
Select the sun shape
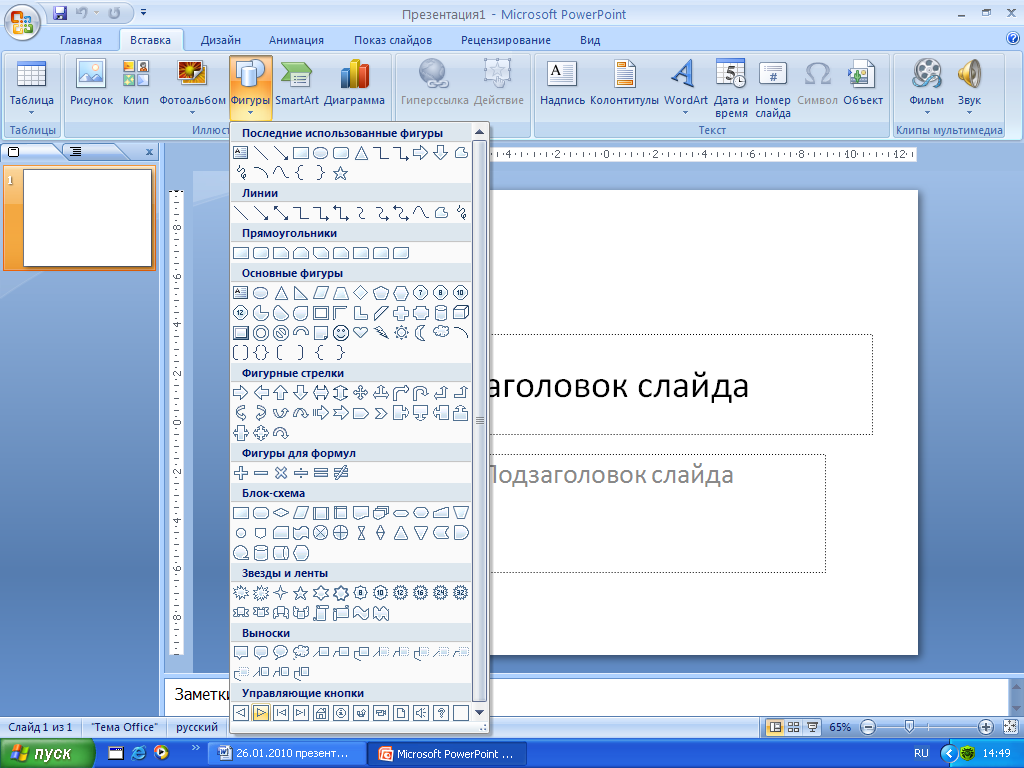point(401,332)
